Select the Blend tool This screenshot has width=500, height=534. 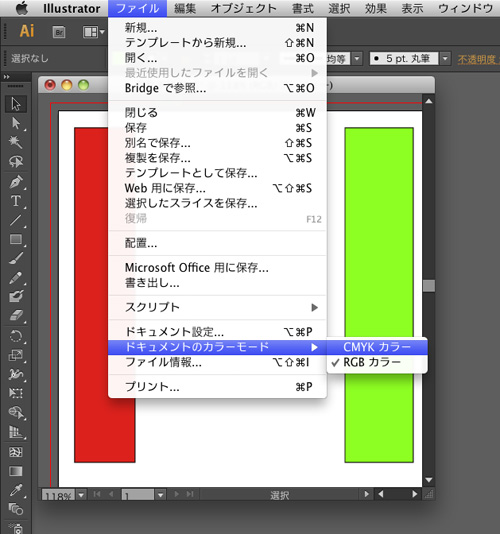[x=16, y=509]
